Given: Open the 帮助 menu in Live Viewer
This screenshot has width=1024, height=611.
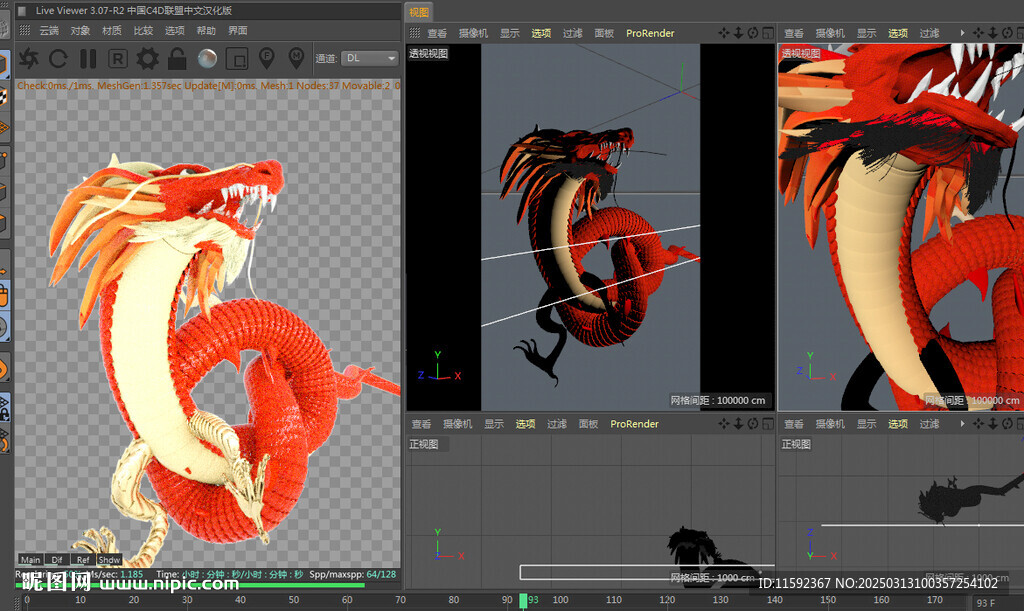Looking at the screenshot, I should (206, 31).
